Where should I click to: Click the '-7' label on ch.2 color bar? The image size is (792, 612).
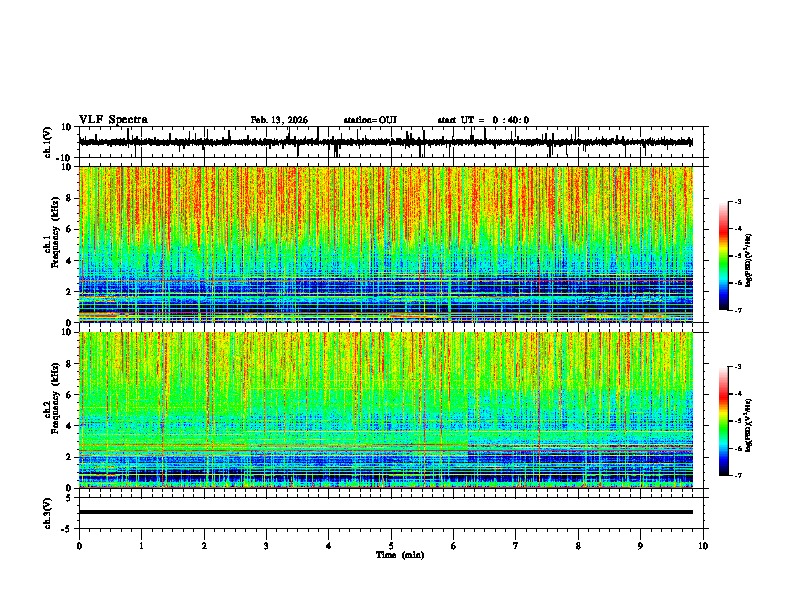tap(737, 475)
